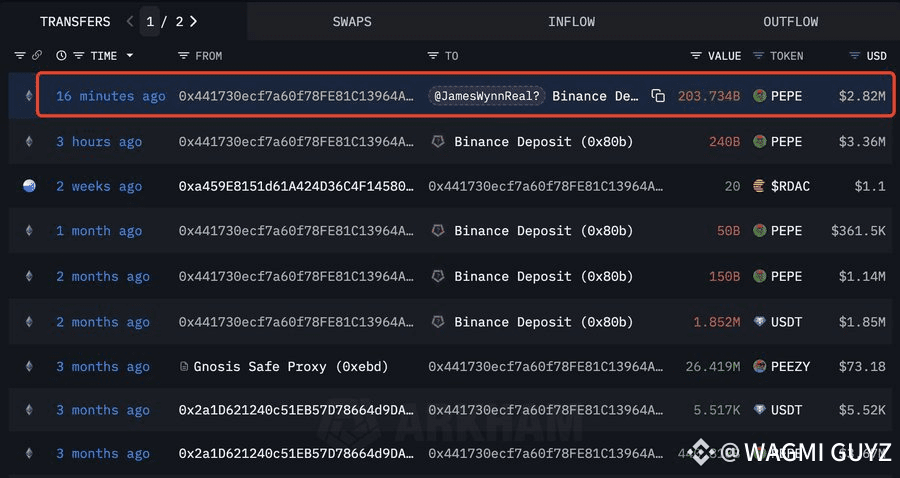Go to next transfers page arrow
Viewport: 900px width, 478px height.
(x=193, y=21)
